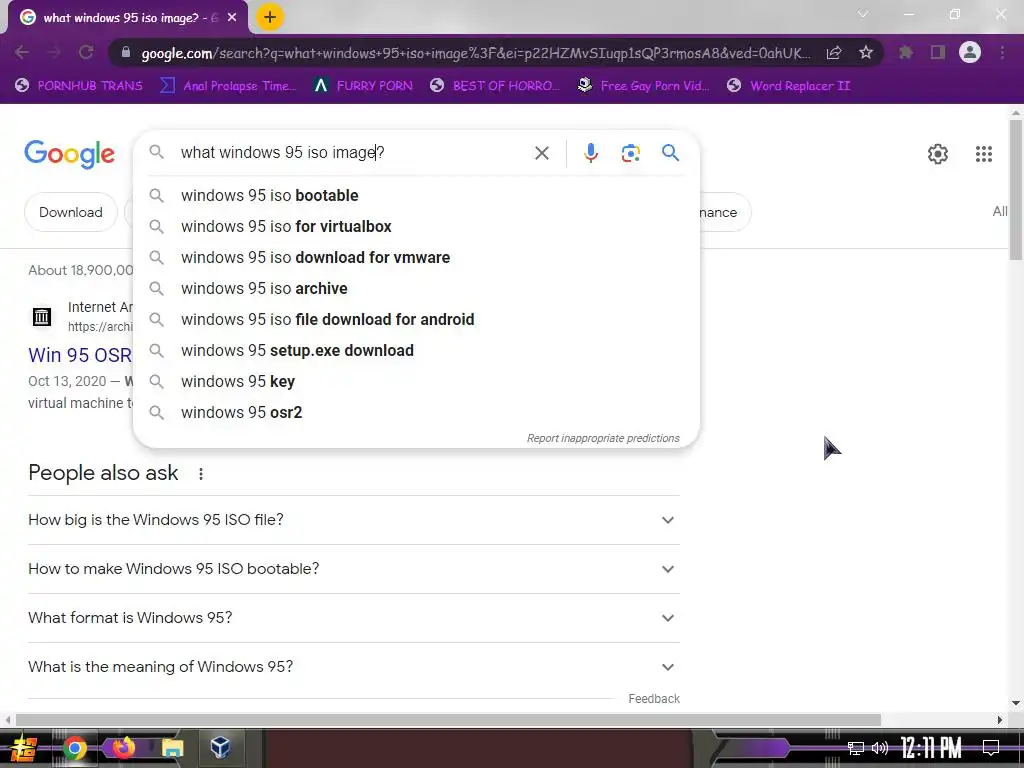
Task: Expand 'What is the meaning of Windows 95?'
Action: 354,667
